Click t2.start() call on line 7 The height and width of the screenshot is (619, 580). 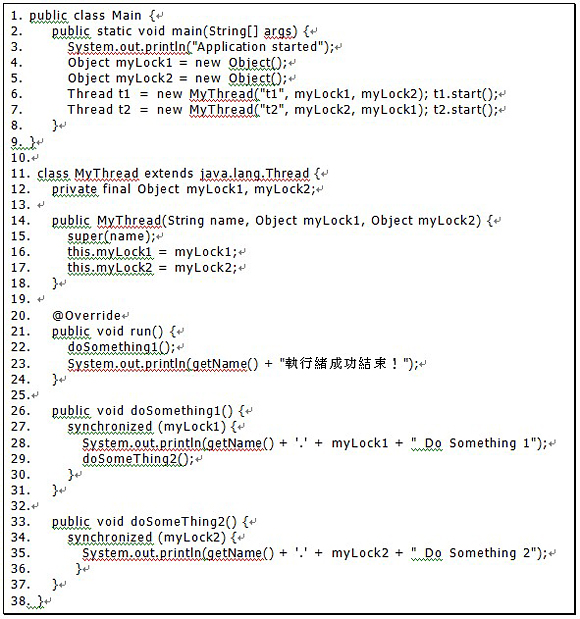466,110
